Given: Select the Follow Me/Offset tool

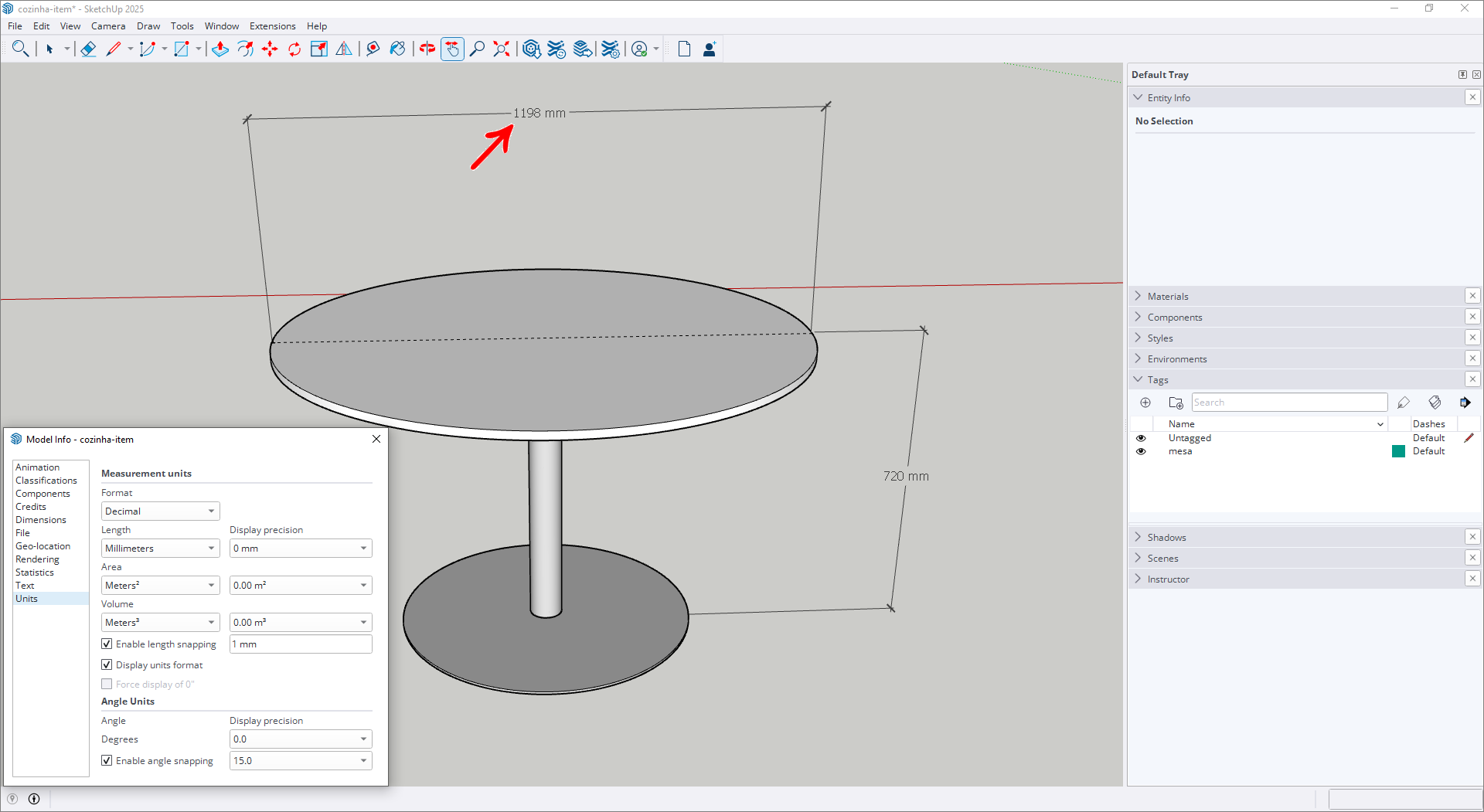Looking at the screenshot, I should (245, 49).
